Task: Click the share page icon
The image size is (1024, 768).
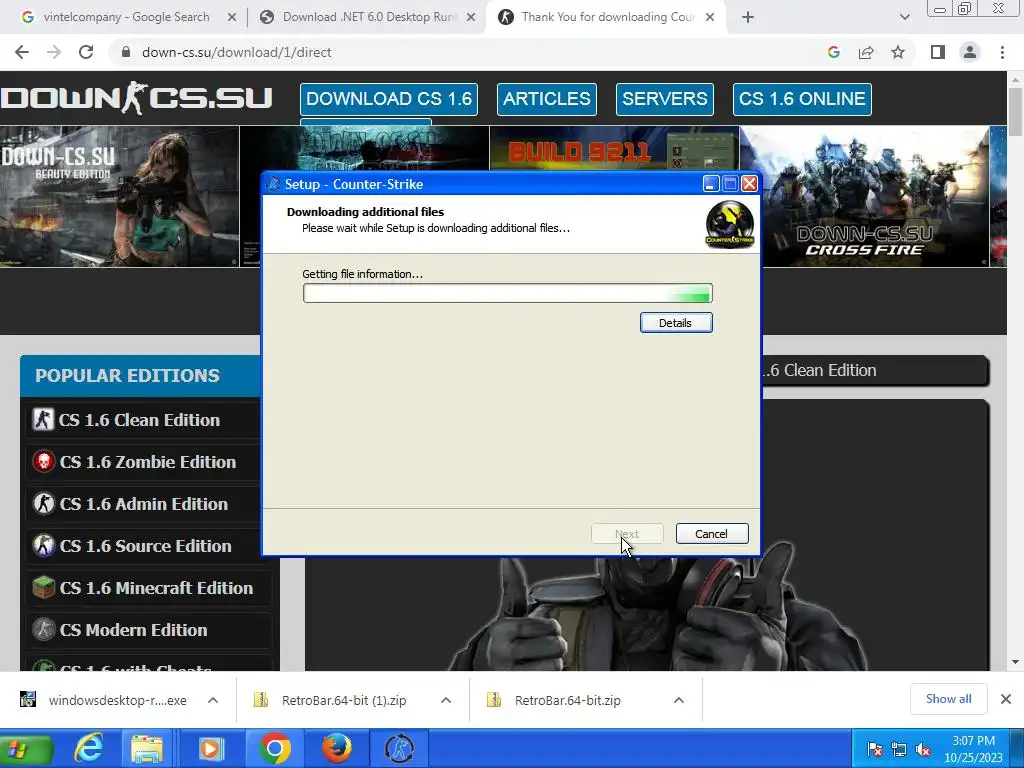Action: (866, 52)
